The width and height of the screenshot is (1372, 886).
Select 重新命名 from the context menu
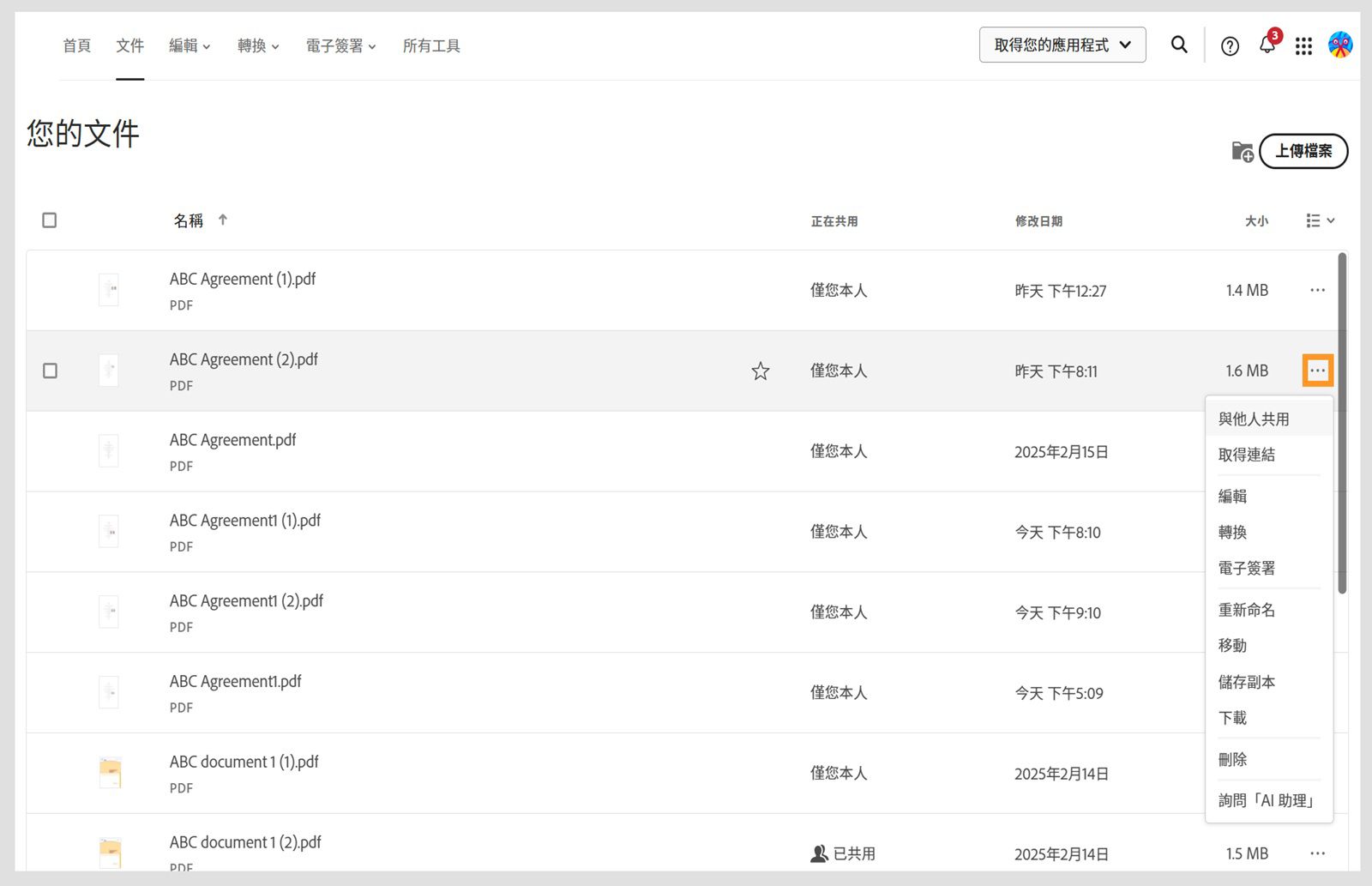1247,610
